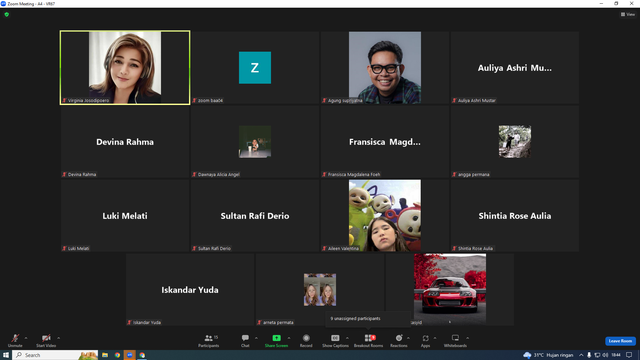This screenshot has height=360, width=640.
Task: Select angga permana's profile picture
Action: (515, 142)
